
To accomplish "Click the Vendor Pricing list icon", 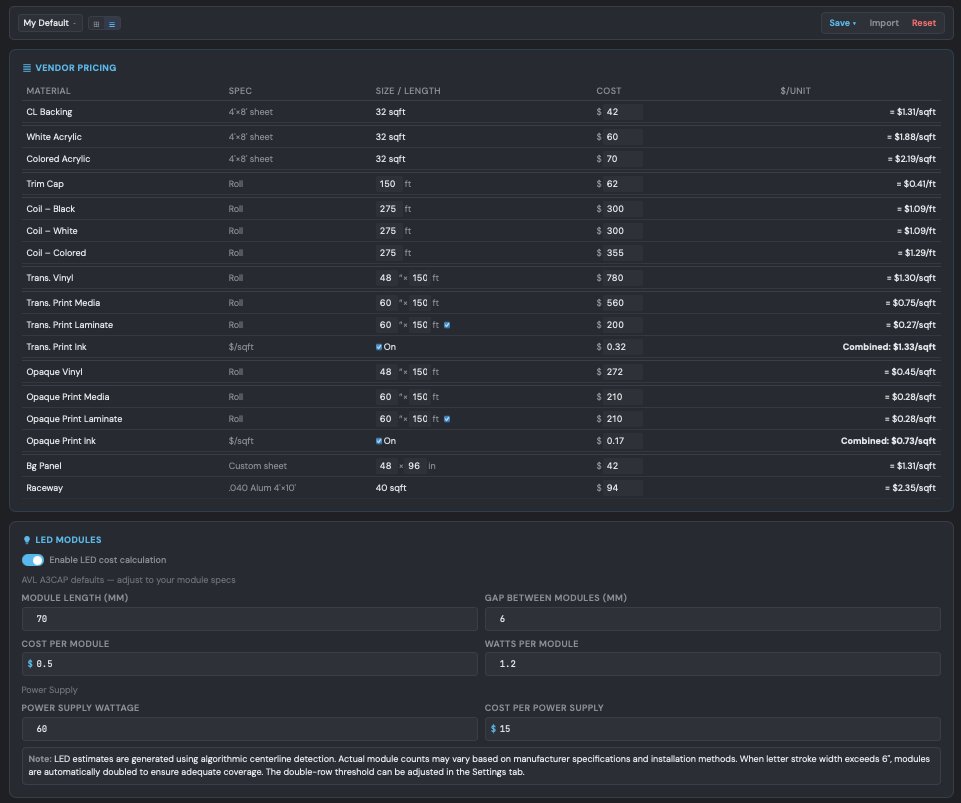I will [27, 68].
